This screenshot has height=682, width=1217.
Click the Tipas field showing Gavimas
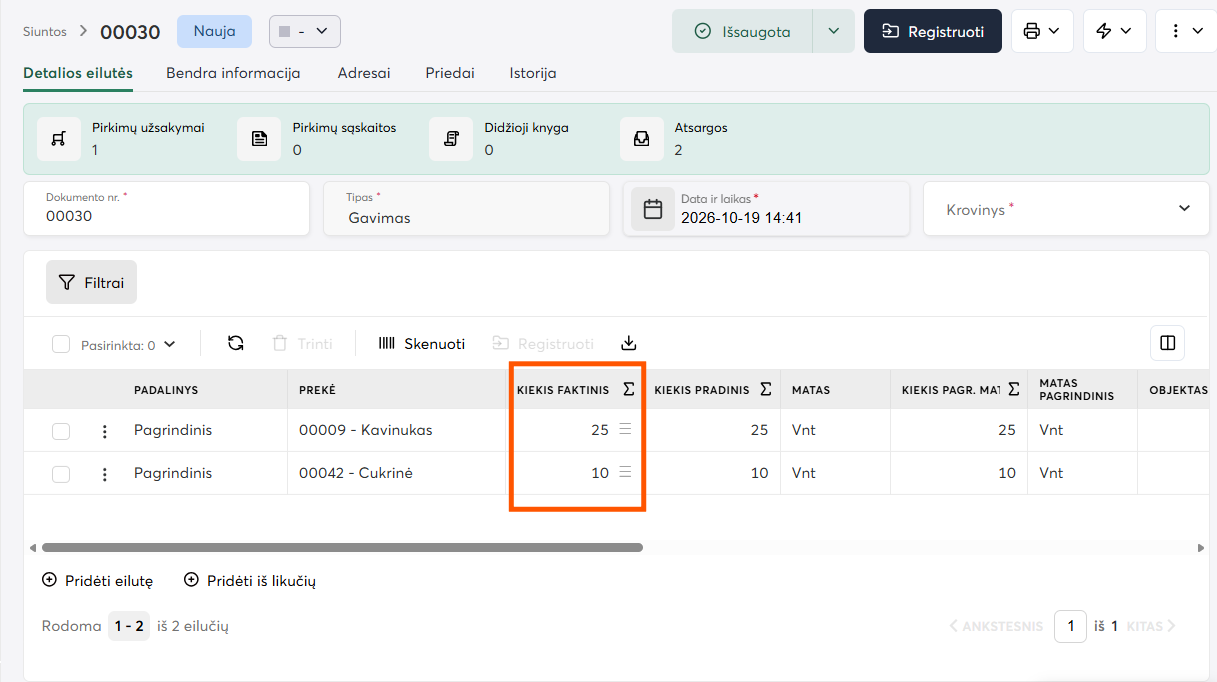pos(466,208)
